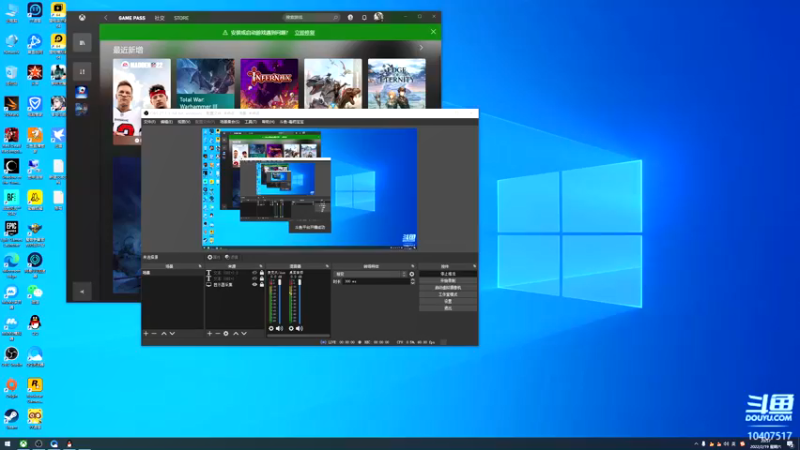Image resolution: width=800 pixels, height=450 pixels.
Task: Open Xbox app from the taskbar
Action: (23, 444)
